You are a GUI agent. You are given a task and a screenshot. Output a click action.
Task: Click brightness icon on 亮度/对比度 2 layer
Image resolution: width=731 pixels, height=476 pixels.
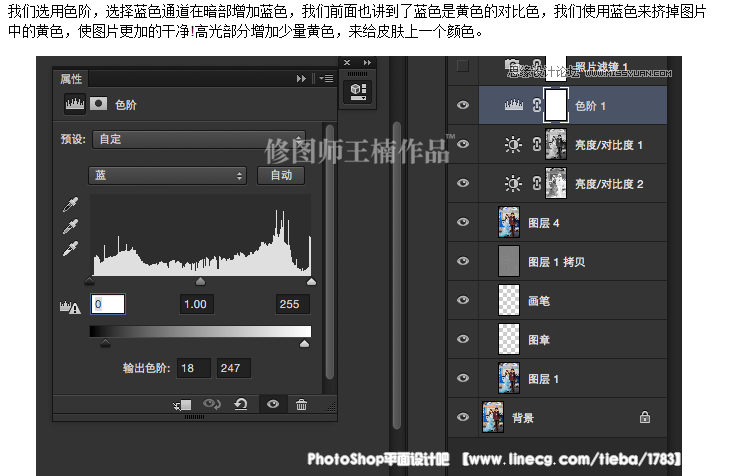(x=513, y=184)
